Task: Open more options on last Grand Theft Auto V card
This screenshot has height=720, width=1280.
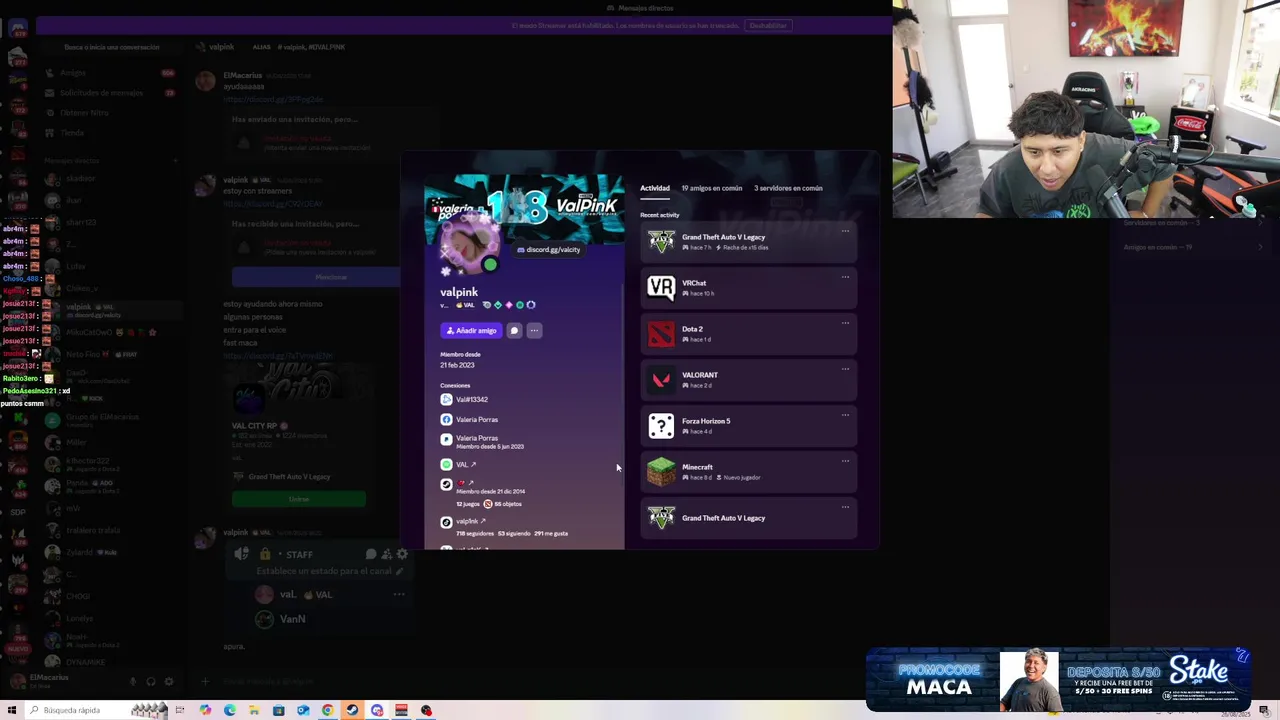Action: 845,507
